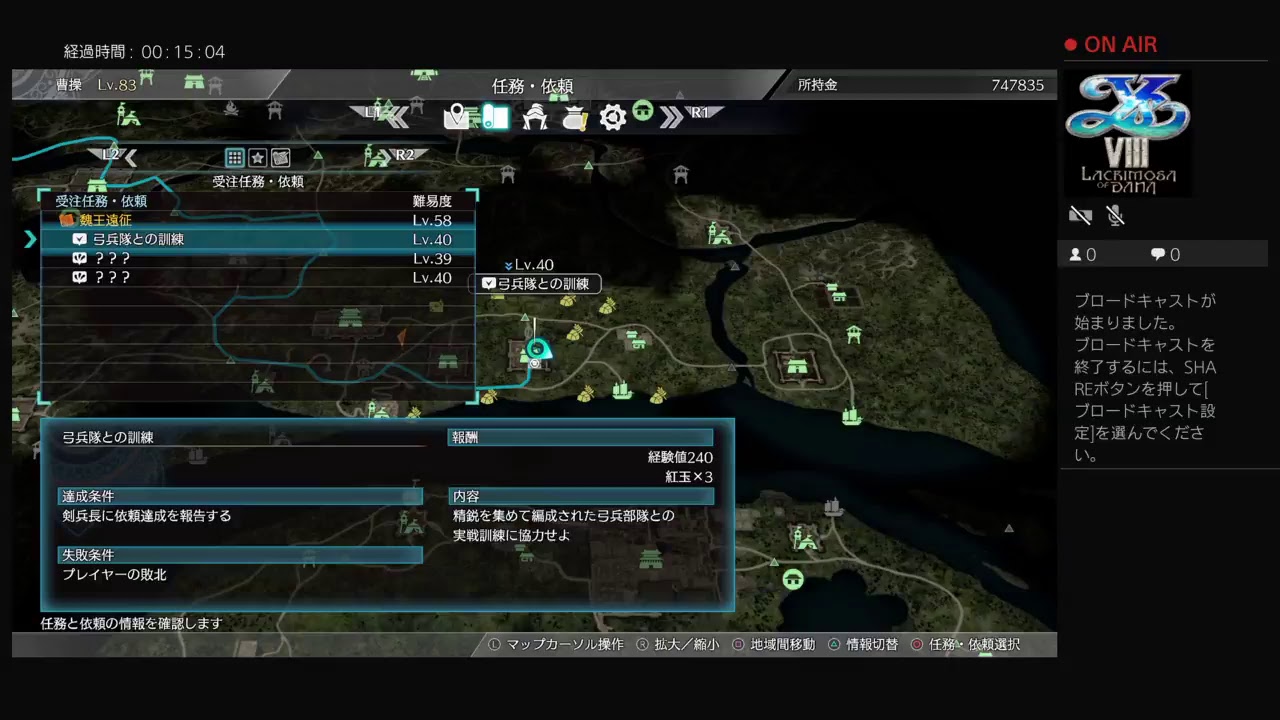This screenshot has height=720, width=1280.
Task: Click the 弓兵隊との訓練 map tooltip label
Action: tap(536, 284)
